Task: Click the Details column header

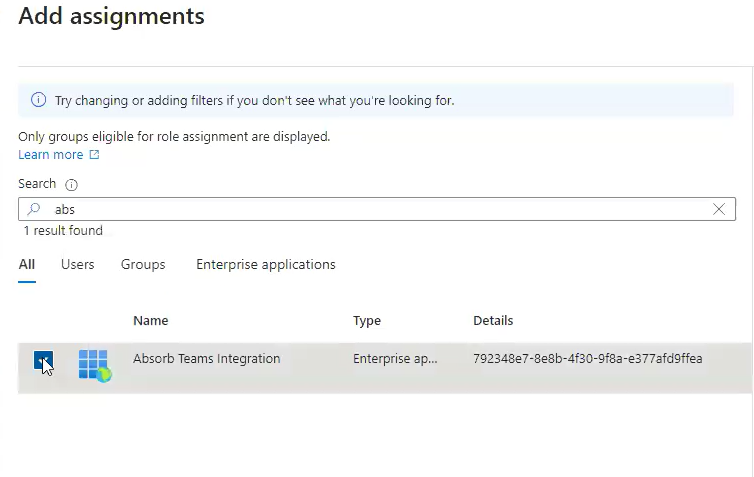Action: [x=493, y=321]
